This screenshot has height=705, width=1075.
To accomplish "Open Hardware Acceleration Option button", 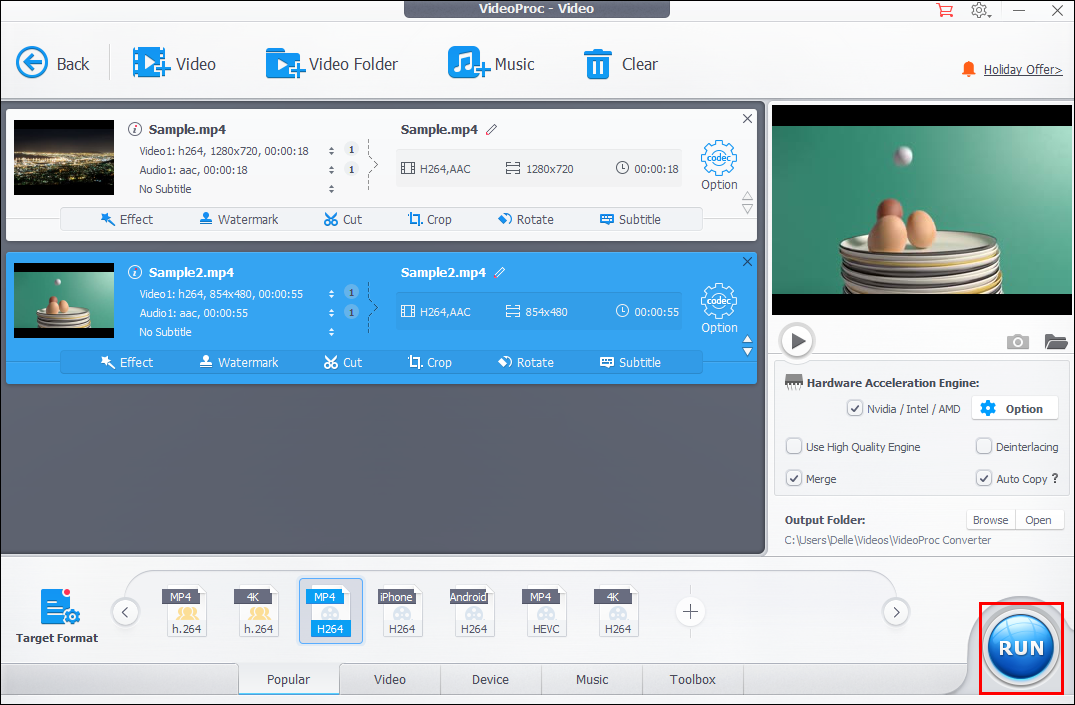I will point(1014,409).
